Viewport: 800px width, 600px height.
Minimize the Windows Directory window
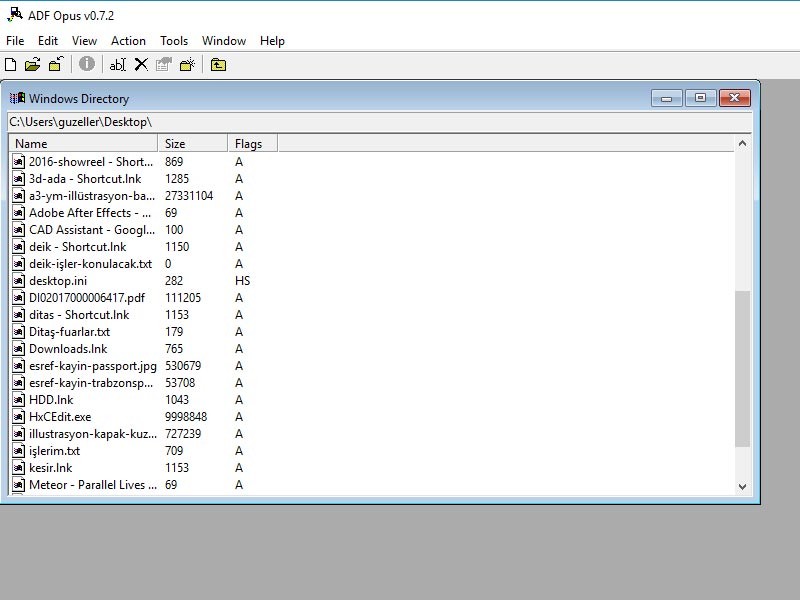pyautogui.click(x=666, y=98)
